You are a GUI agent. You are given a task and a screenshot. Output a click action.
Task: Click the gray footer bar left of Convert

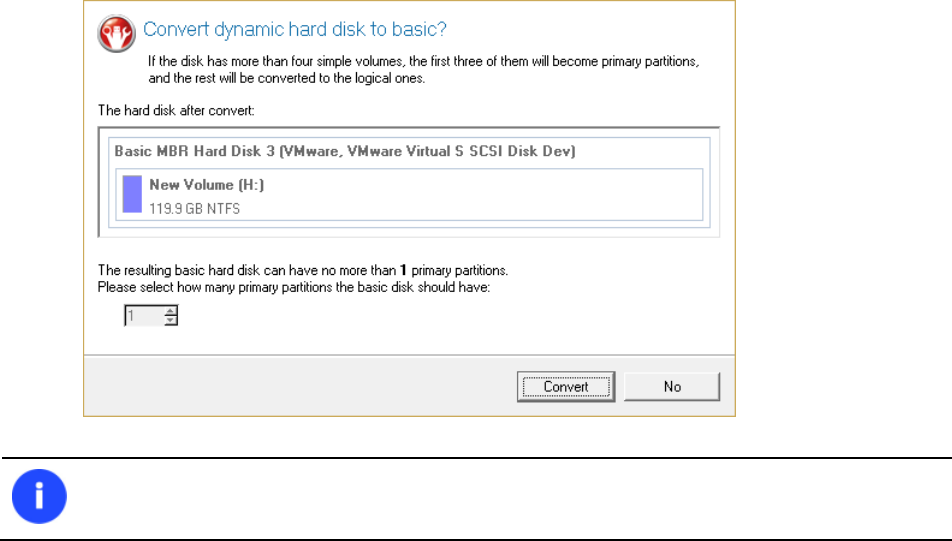tap(300, 387)
